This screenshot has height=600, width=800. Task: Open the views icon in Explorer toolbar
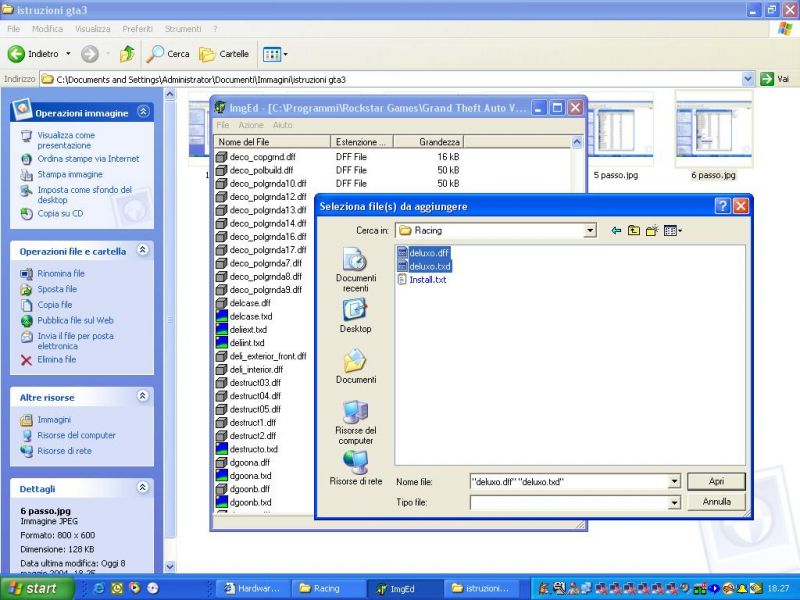click(x=274, y=54)
